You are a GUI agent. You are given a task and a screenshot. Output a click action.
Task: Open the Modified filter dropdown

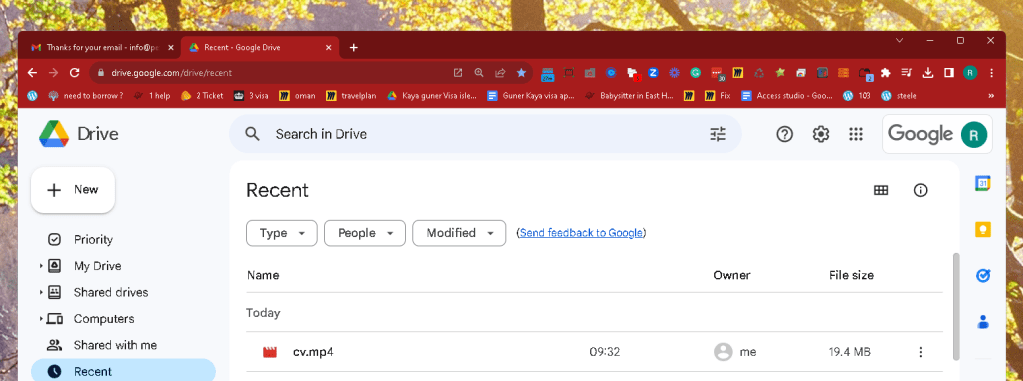pyautogui.click(x=459, y=233)
